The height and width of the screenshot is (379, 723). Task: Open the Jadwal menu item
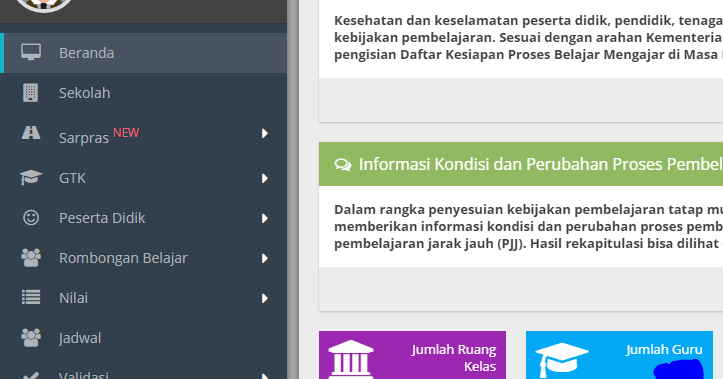pos(143,338)
